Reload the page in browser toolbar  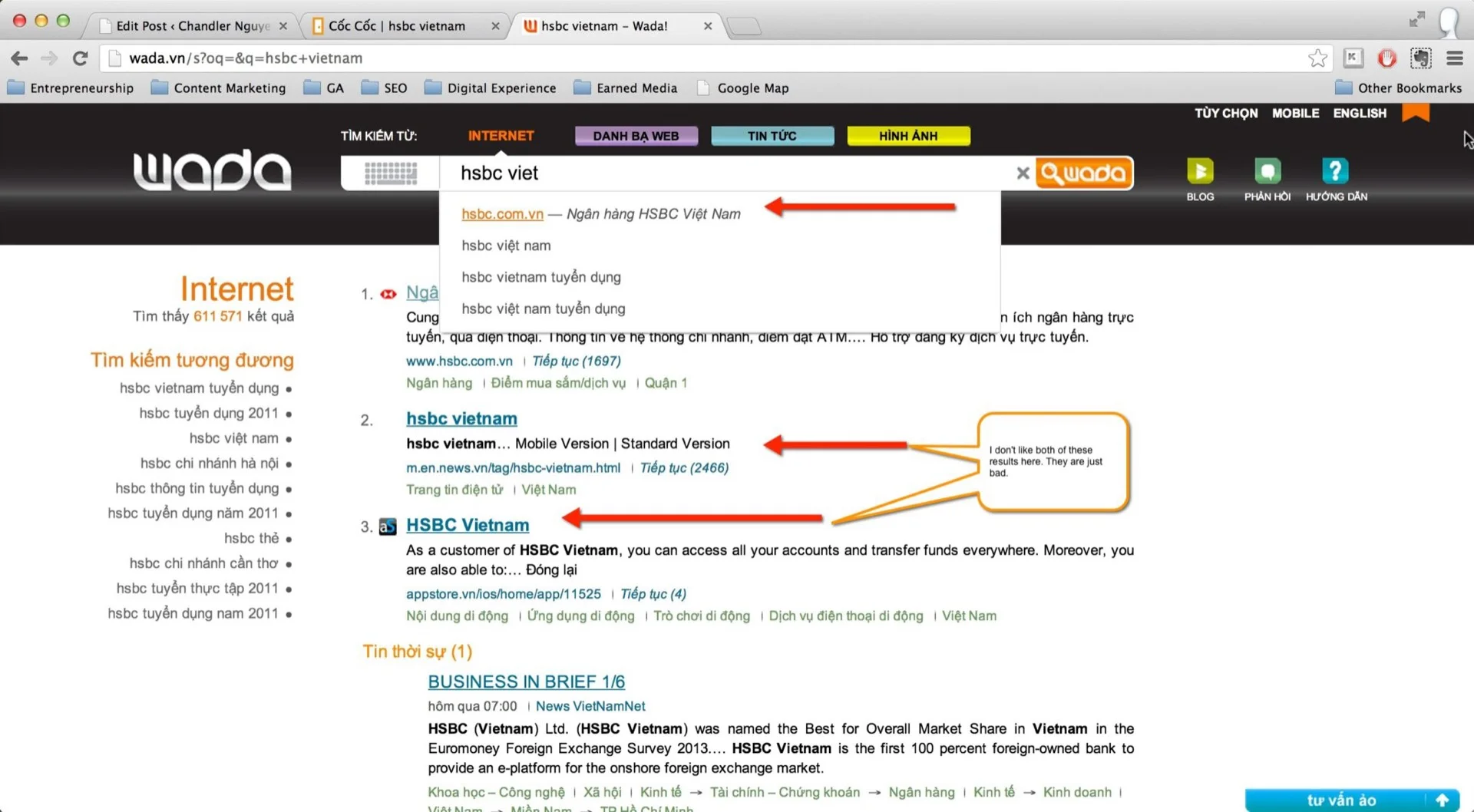(80, 58)
